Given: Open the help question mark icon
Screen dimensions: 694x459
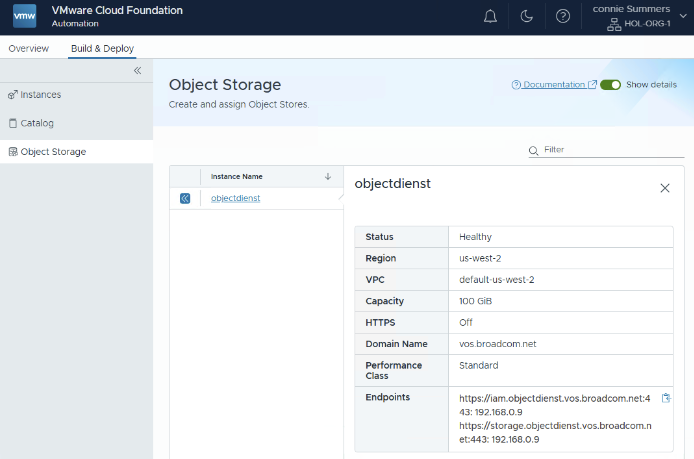Looking at the screenshot, I should point(563,16).
